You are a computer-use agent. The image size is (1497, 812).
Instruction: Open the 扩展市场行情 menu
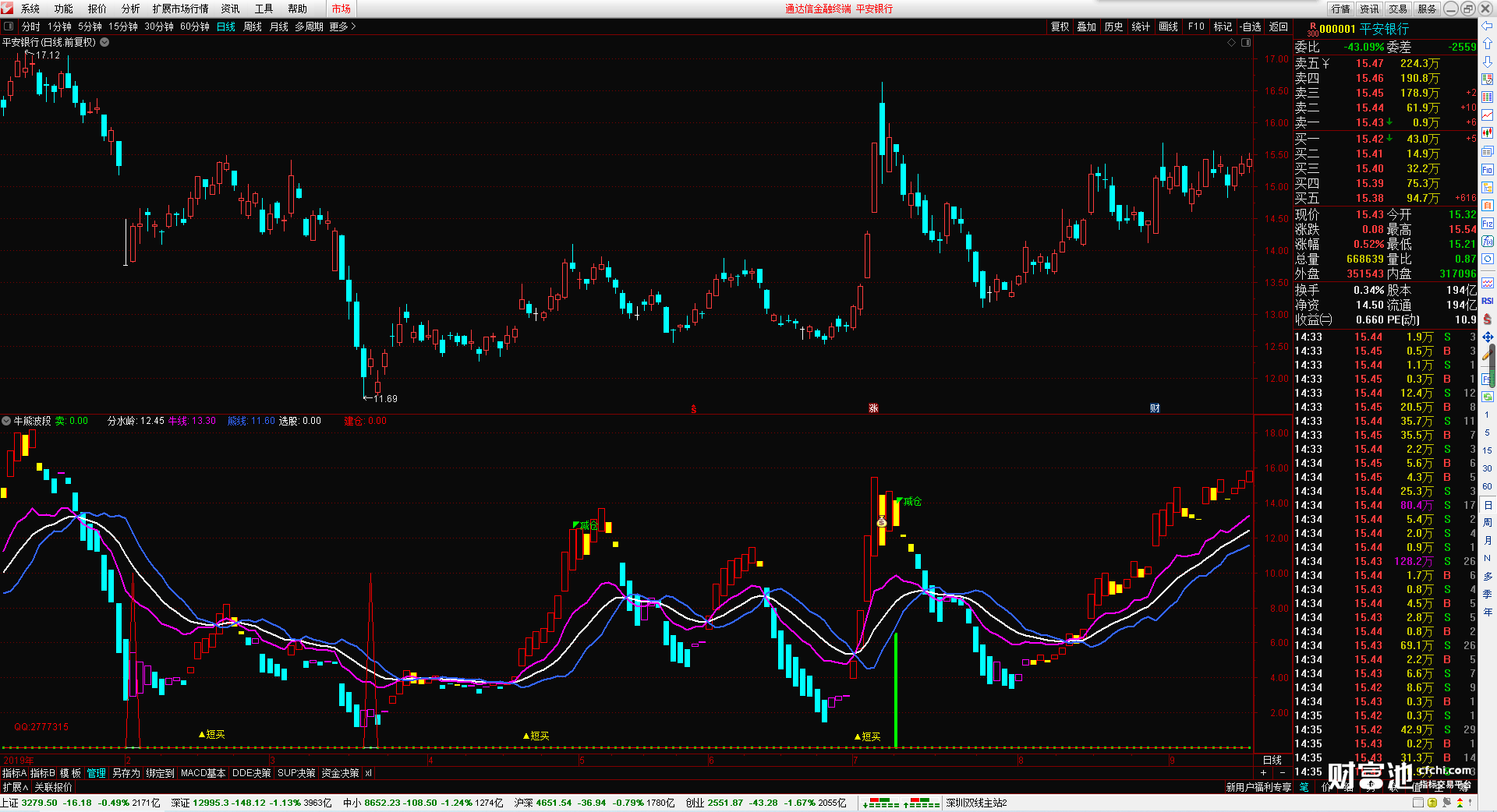(181, 9)
